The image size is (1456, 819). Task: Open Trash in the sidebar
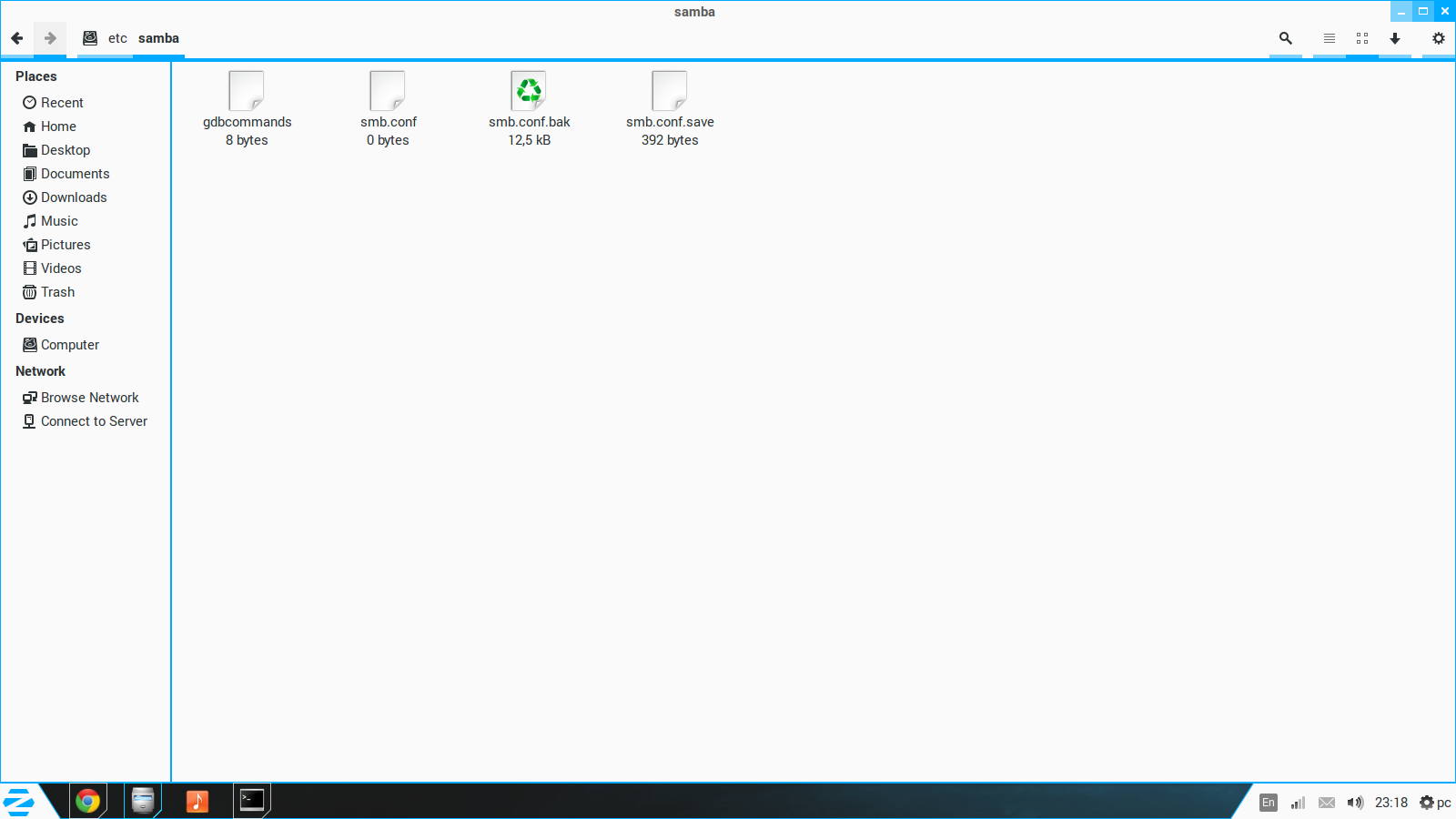pyautogui.click(x=86, y=292)
